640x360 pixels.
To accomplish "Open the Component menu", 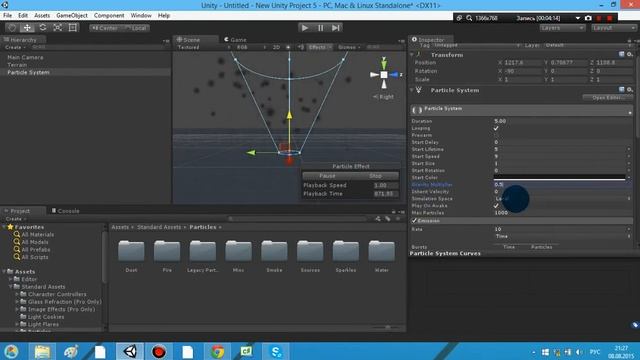I will pyautogui.click(x=109, y=16).
